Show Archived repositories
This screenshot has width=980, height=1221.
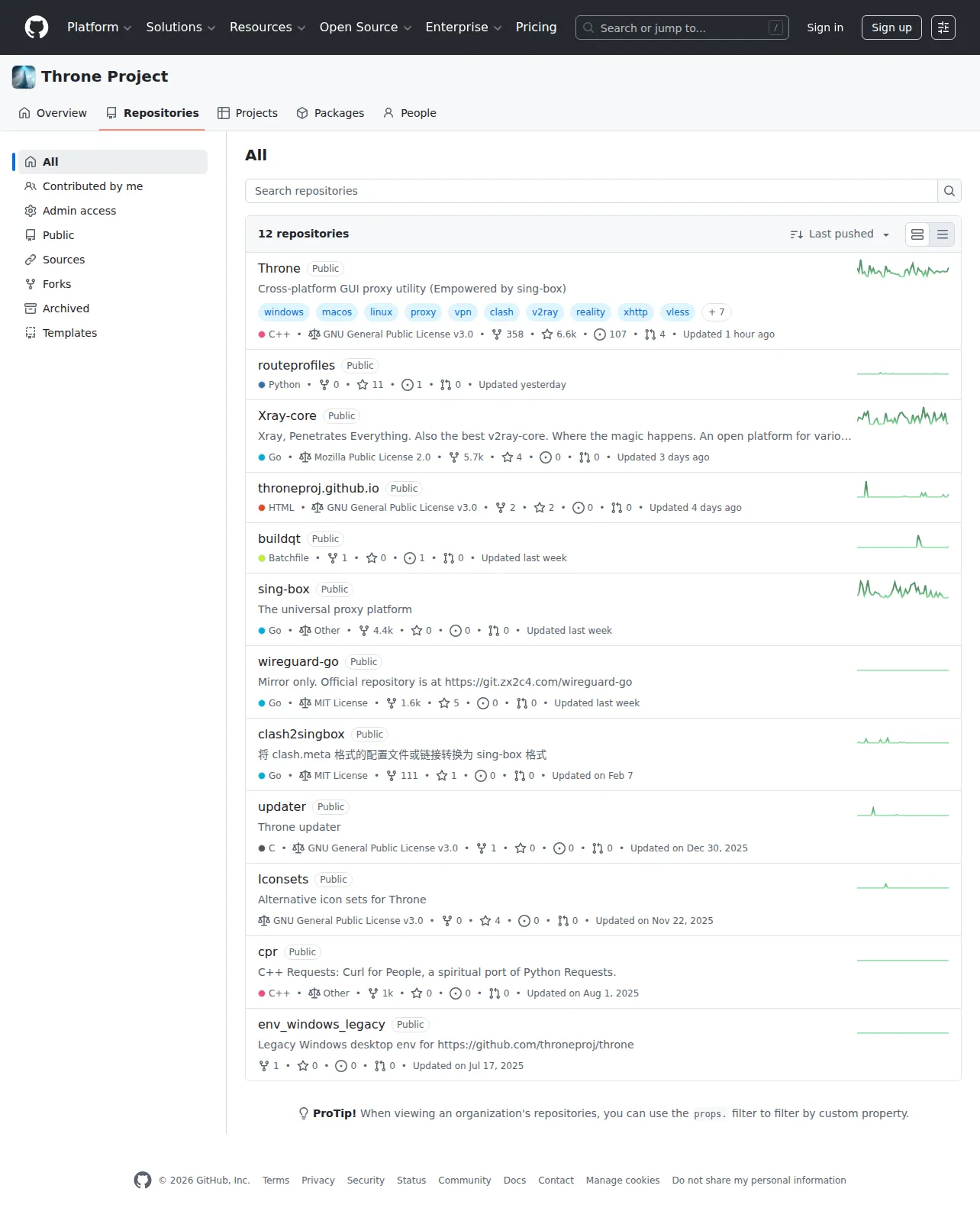(x=113, y=308)
